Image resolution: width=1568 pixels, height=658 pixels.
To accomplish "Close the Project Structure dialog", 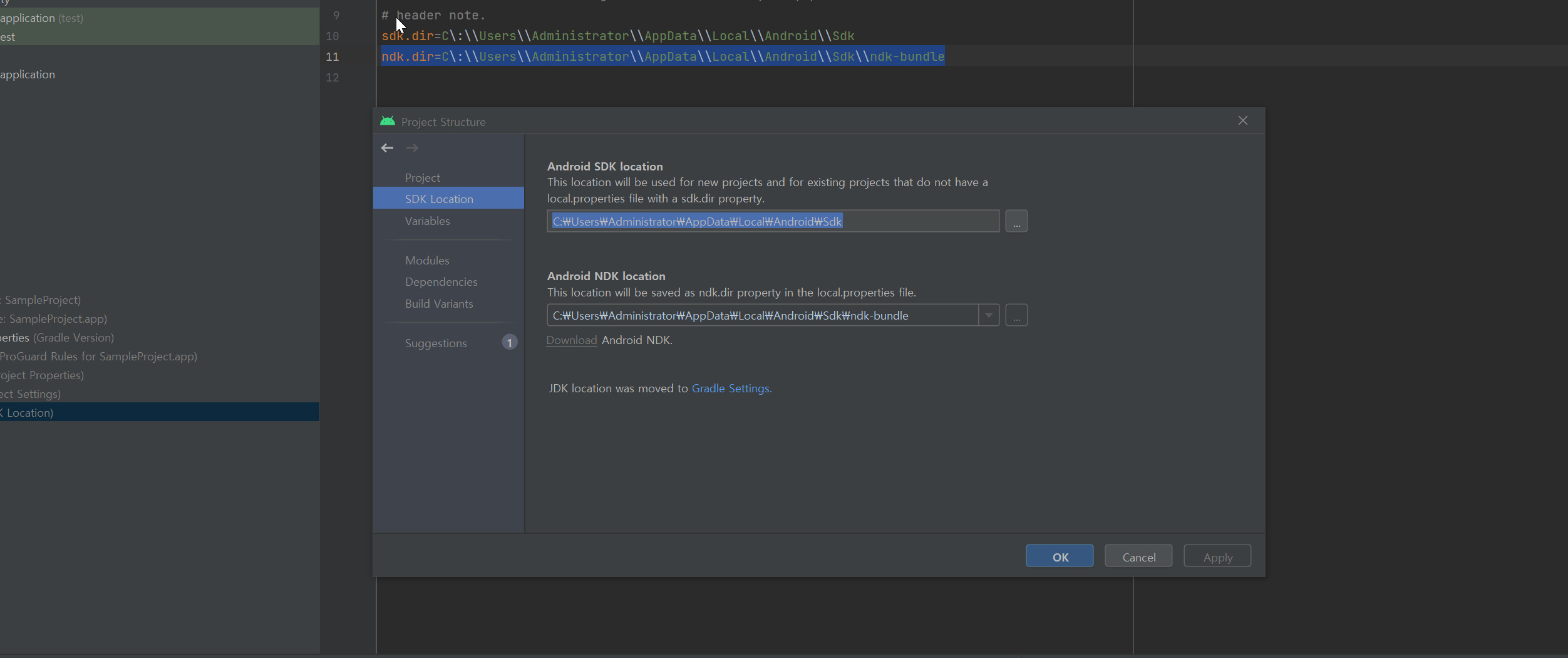I will tap(1243, 120).
